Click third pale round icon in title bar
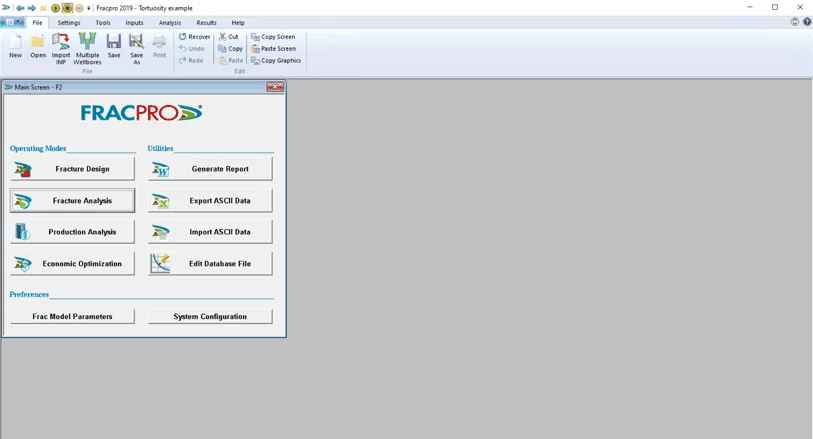The image size is (813, 439). coord(79,8)
